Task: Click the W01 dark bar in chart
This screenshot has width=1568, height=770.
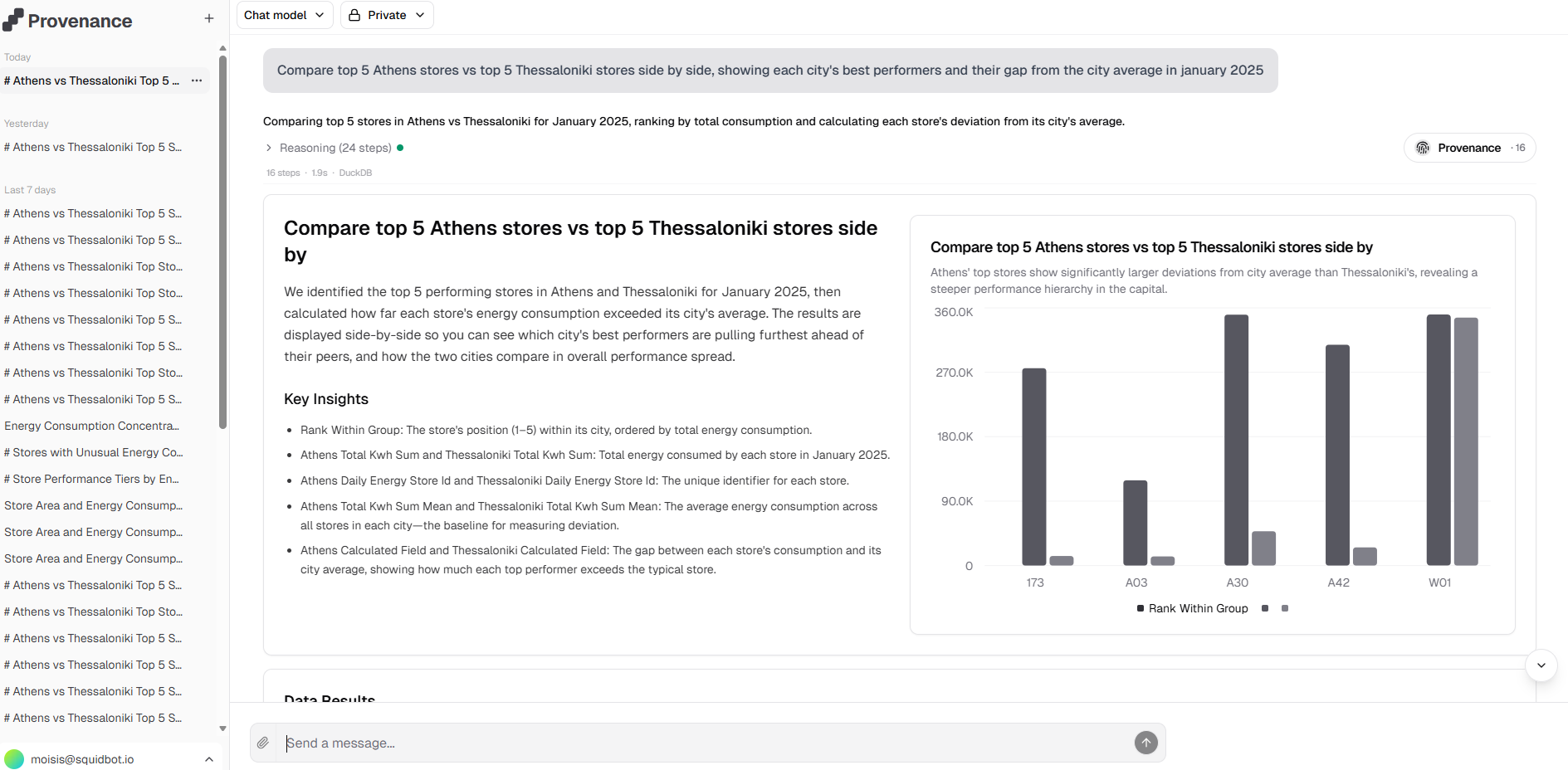Action: pyautogui.click(x=1438, y=440)
